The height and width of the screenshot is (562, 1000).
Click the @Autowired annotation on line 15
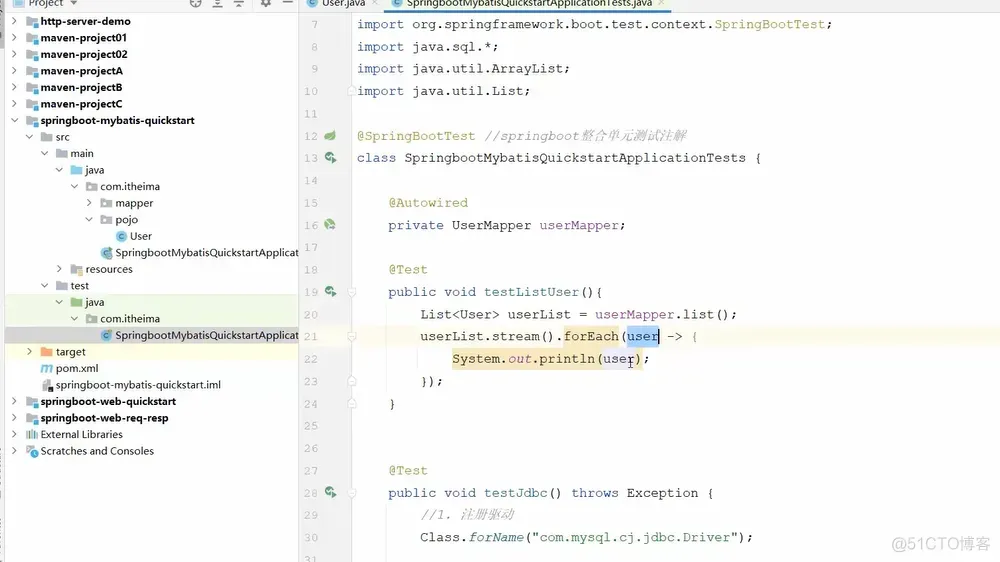[x=428, y=203]
